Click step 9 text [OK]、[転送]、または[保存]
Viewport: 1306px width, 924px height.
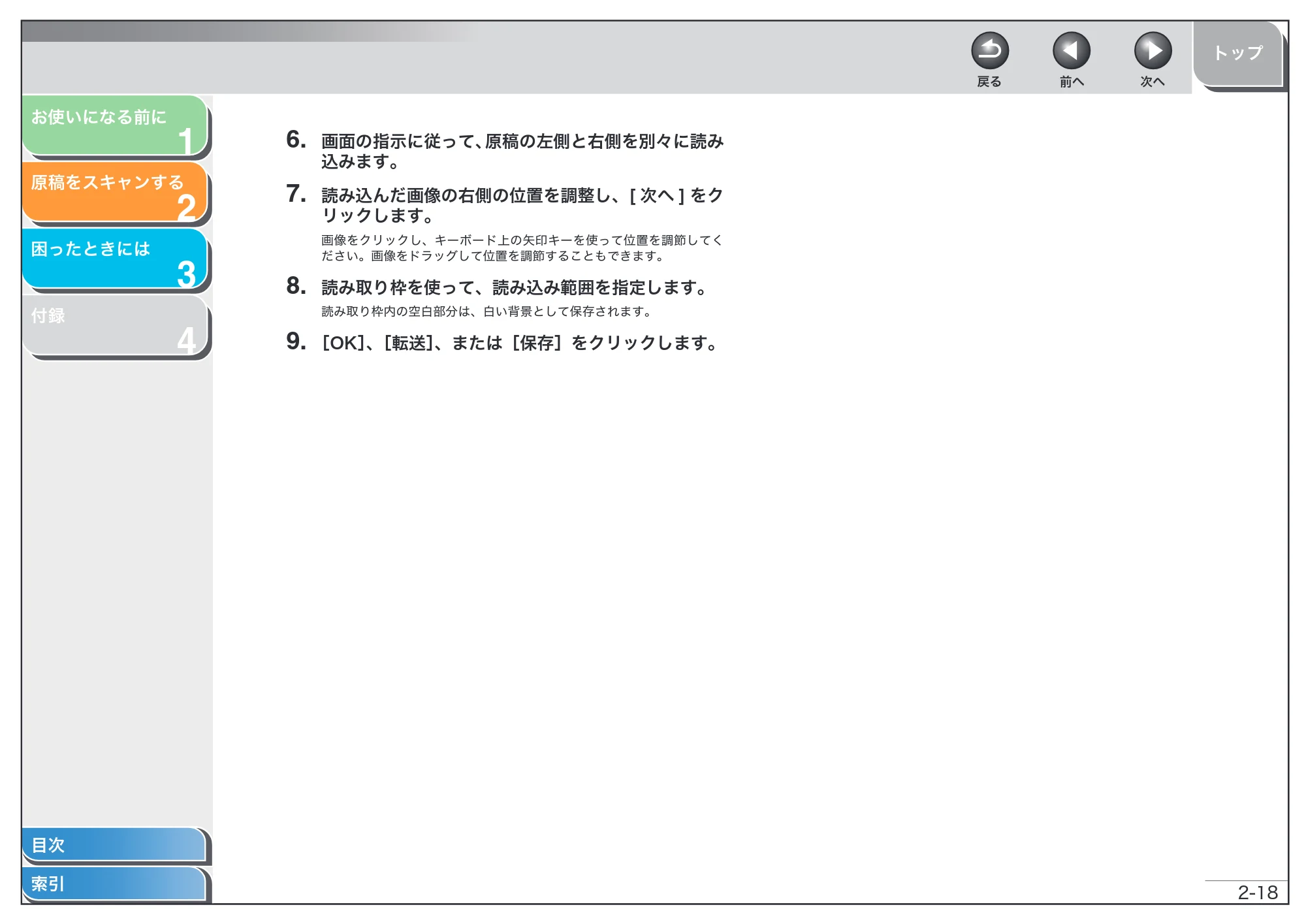click(520, 343)
